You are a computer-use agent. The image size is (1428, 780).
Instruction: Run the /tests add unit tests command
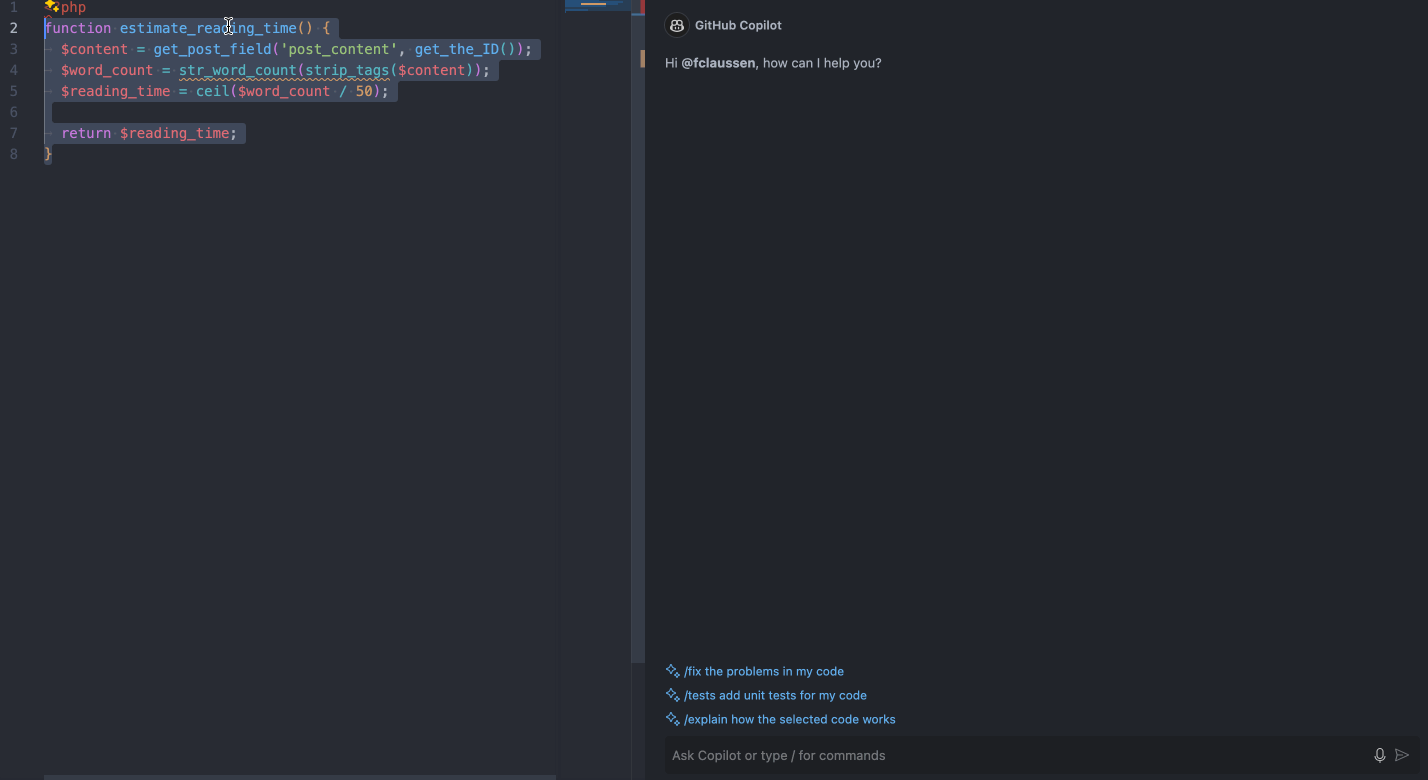(776, 695)
